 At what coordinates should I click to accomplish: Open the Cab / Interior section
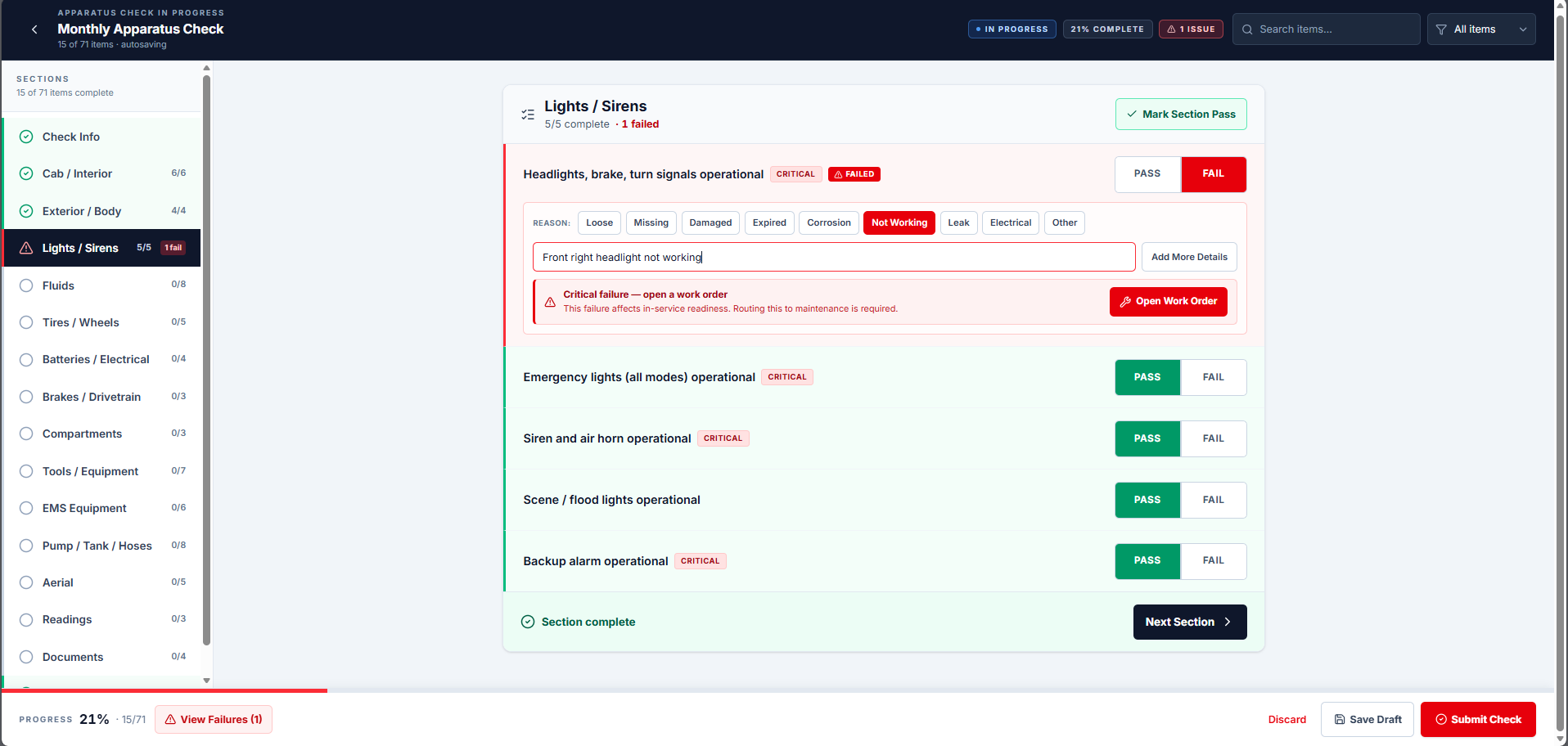(x=102, y=173)
